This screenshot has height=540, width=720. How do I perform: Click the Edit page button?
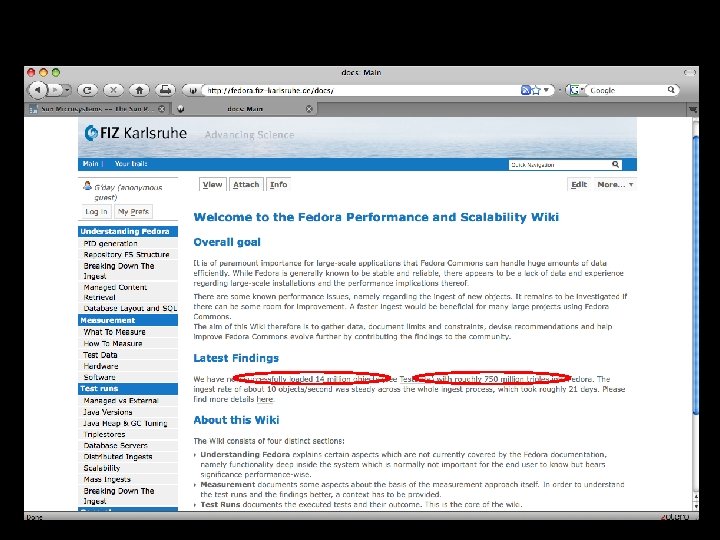(579, 185)
